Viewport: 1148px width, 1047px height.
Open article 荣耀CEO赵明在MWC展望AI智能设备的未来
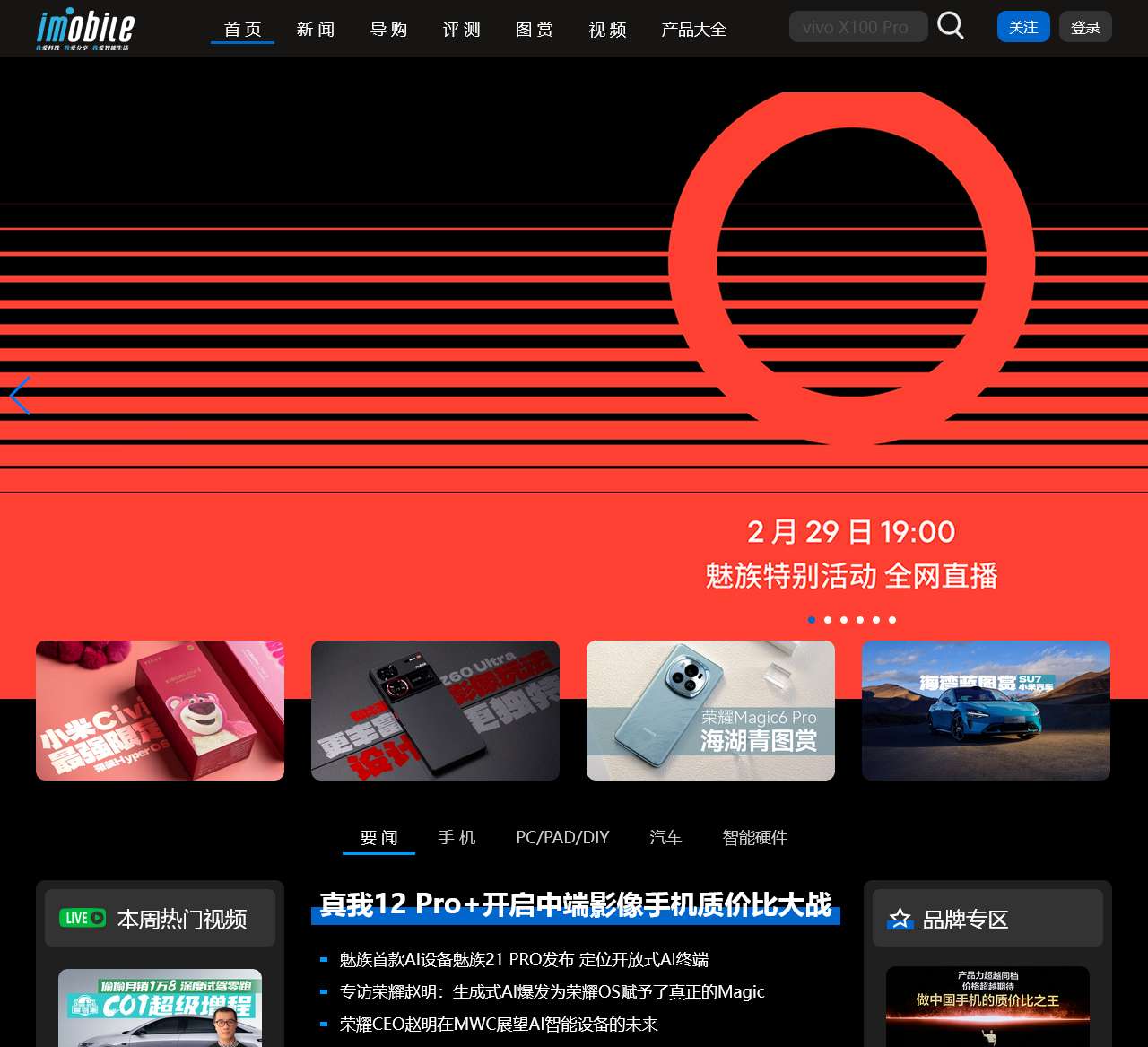(499, 1024)
